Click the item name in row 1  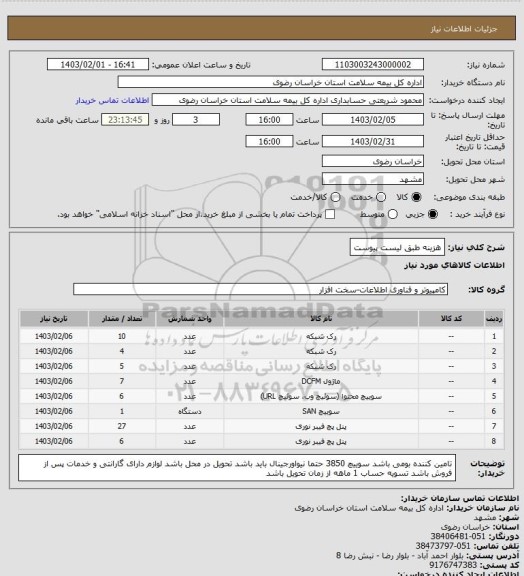tap(321, 336)
